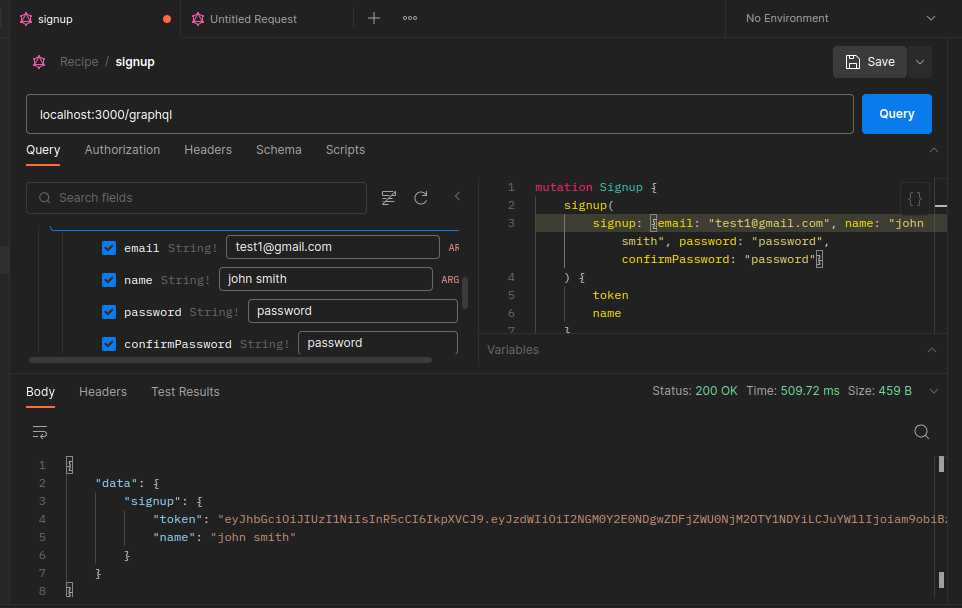The image size is (962, 608).
Task: Click the email value field test1@gmail.com
Action: coord(333,247)
